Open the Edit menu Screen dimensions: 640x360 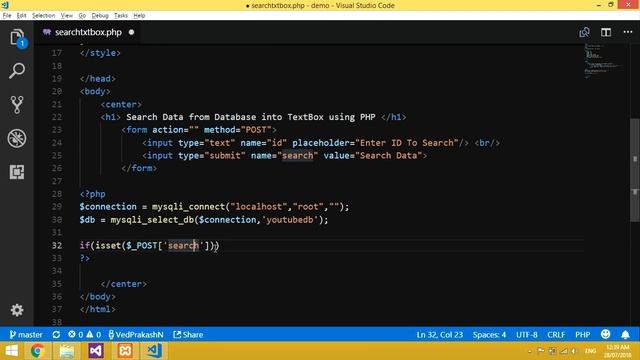tap(21, 16)
